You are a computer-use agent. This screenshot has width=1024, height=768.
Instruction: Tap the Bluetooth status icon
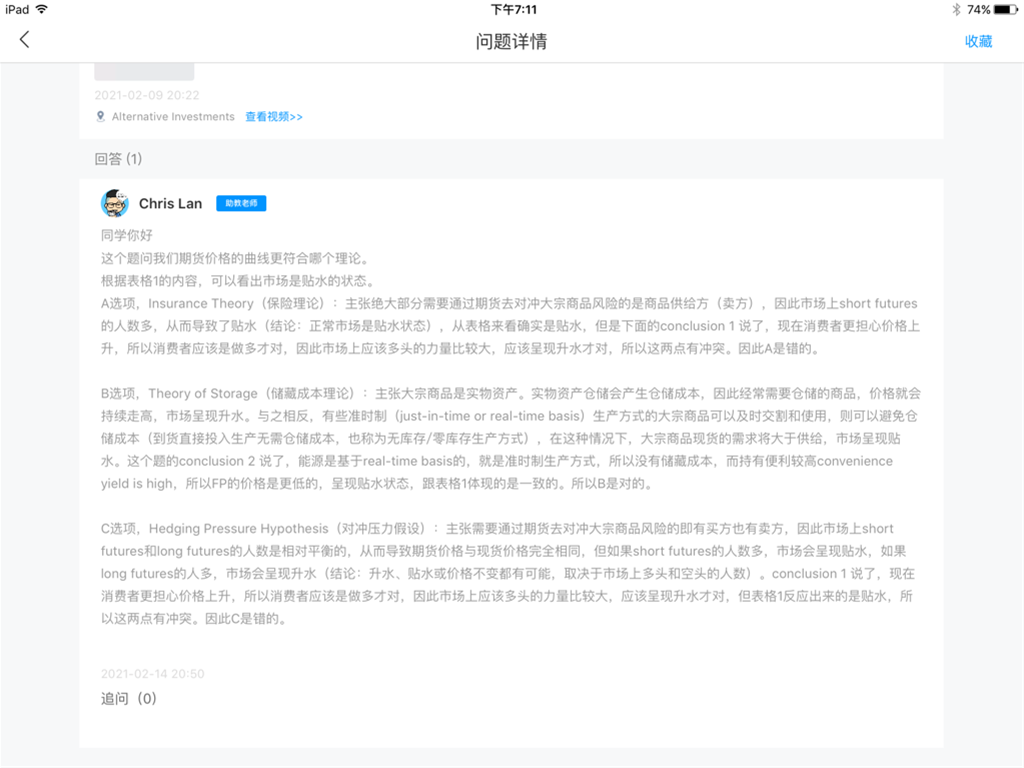pyautogui.click(x=956, y=10)
